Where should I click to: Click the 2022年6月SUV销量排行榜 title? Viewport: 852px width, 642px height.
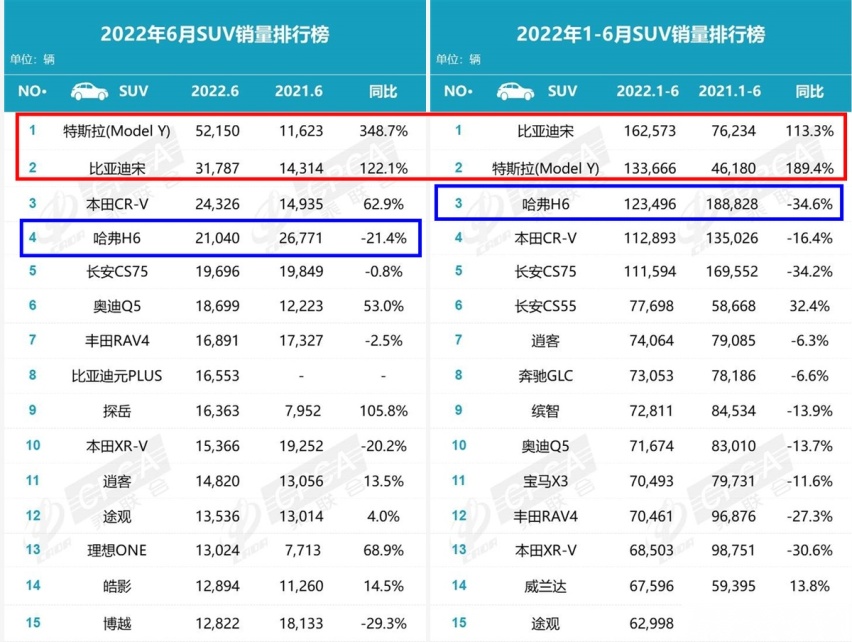(215, 34)
